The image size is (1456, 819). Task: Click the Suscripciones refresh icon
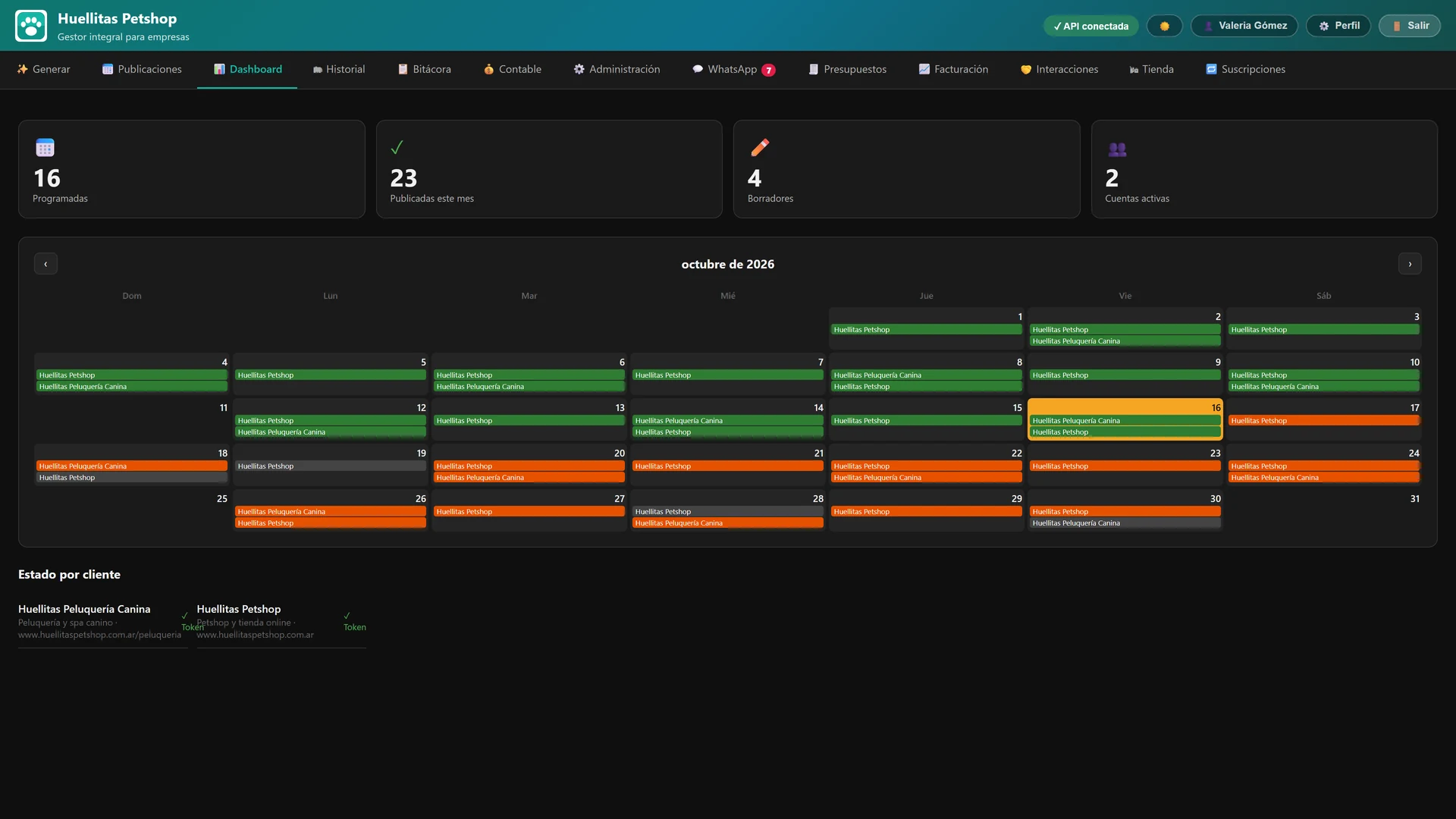pyautogui.click(x=1211, y=69)
